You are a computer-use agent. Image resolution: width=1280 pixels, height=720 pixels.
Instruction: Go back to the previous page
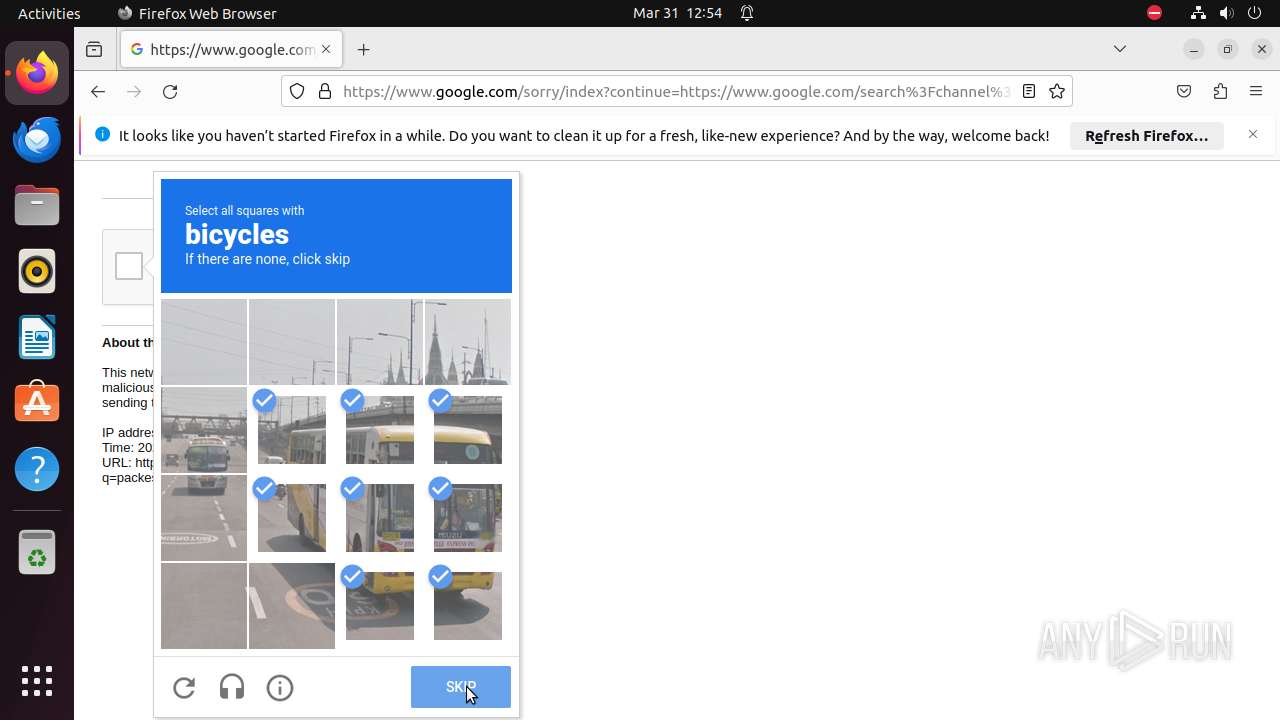(97, 91)
